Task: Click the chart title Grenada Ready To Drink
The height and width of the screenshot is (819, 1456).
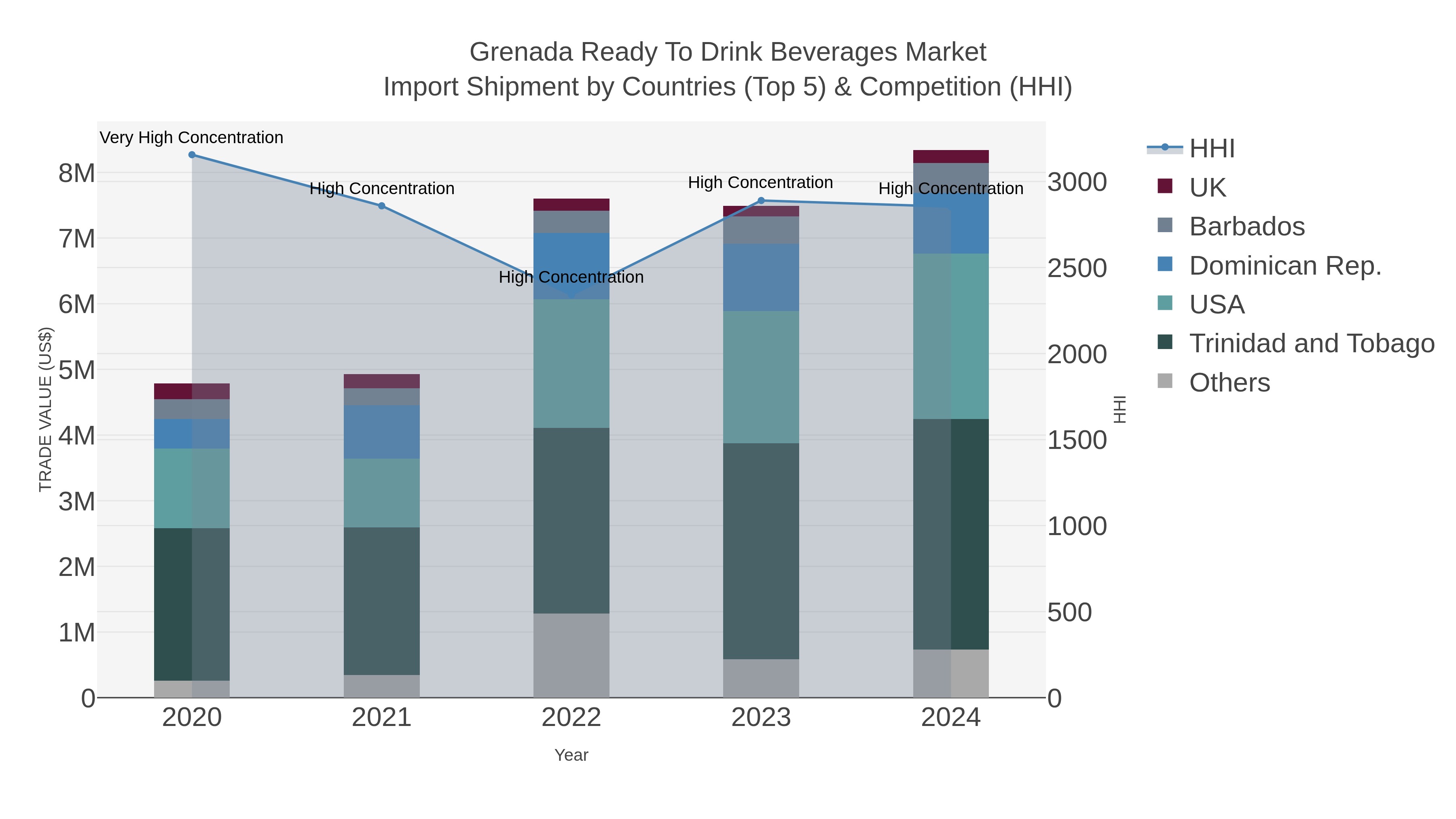Action: [728, 52]
